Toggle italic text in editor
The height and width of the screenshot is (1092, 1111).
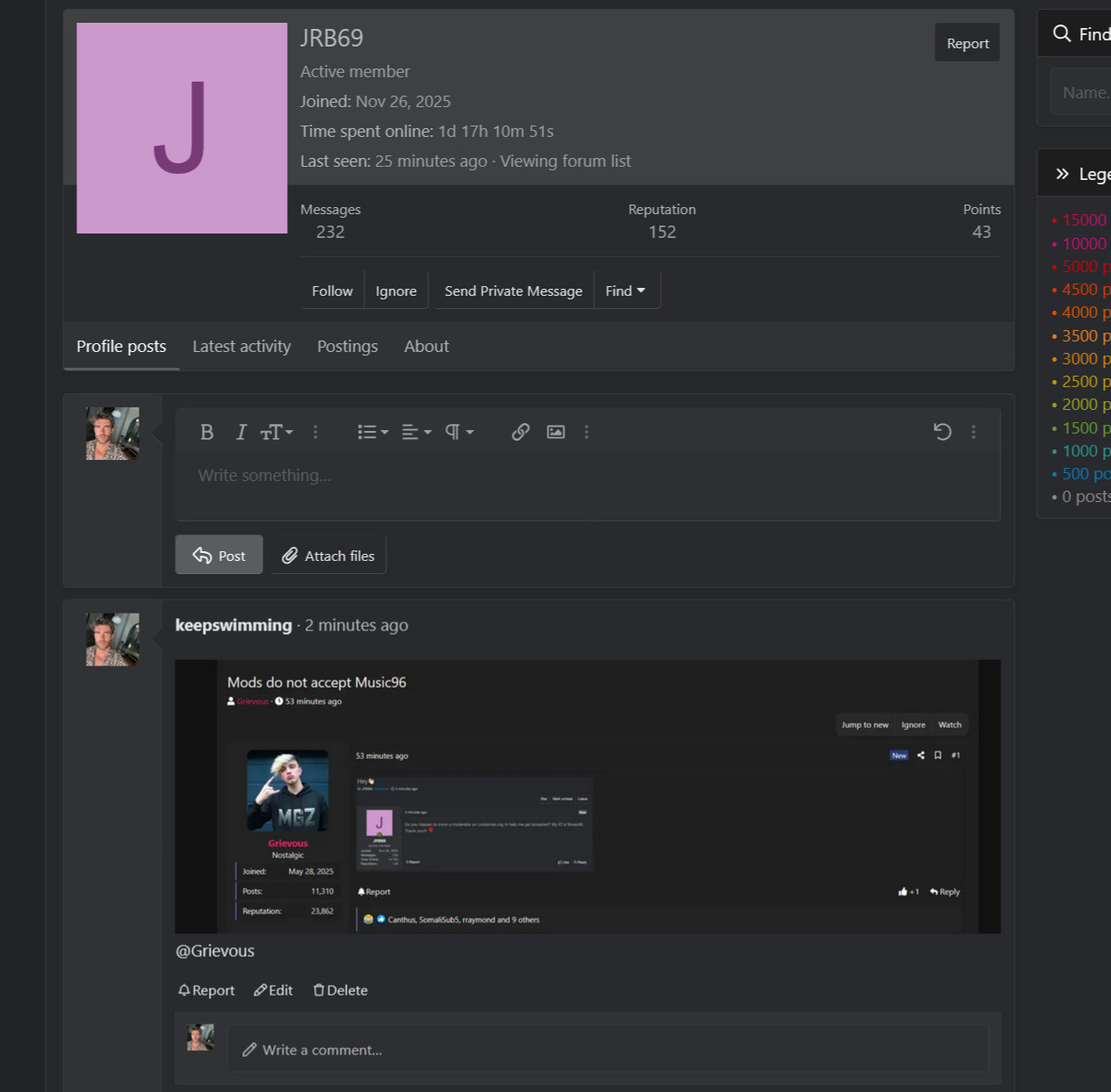[x=240, y=432]
